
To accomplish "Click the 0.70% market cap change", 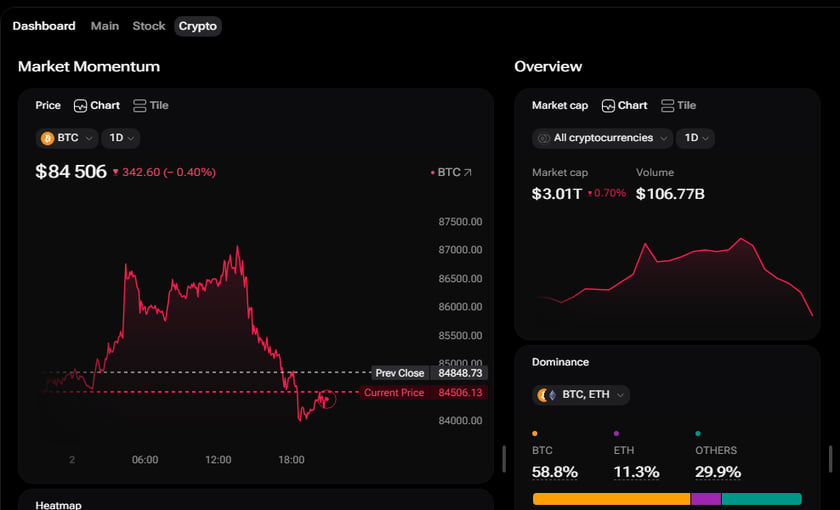I will coord(606,193).
